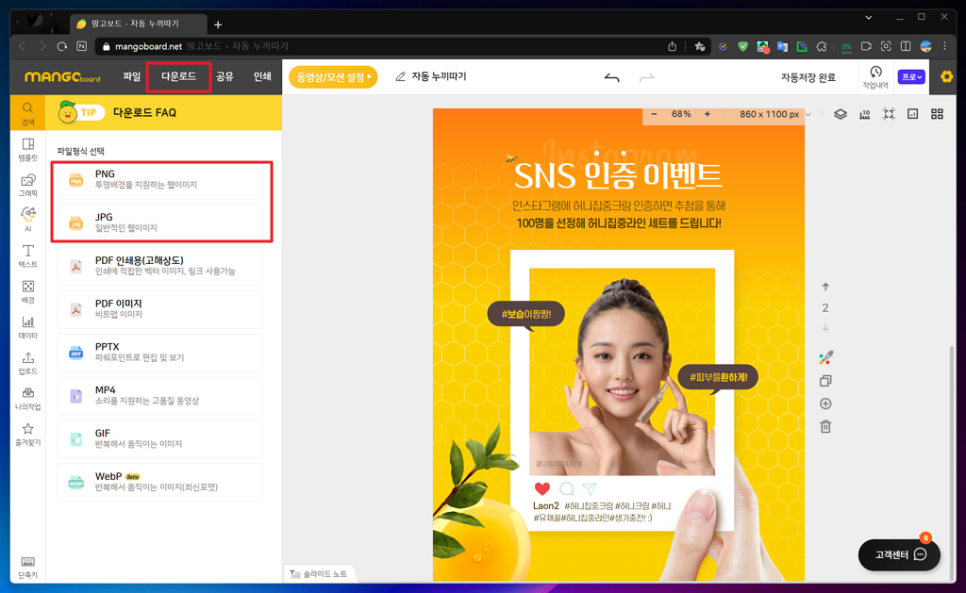This screenshot has width=966, height=593.
Task: Move slide up with arrow
Action: (826, 287)
